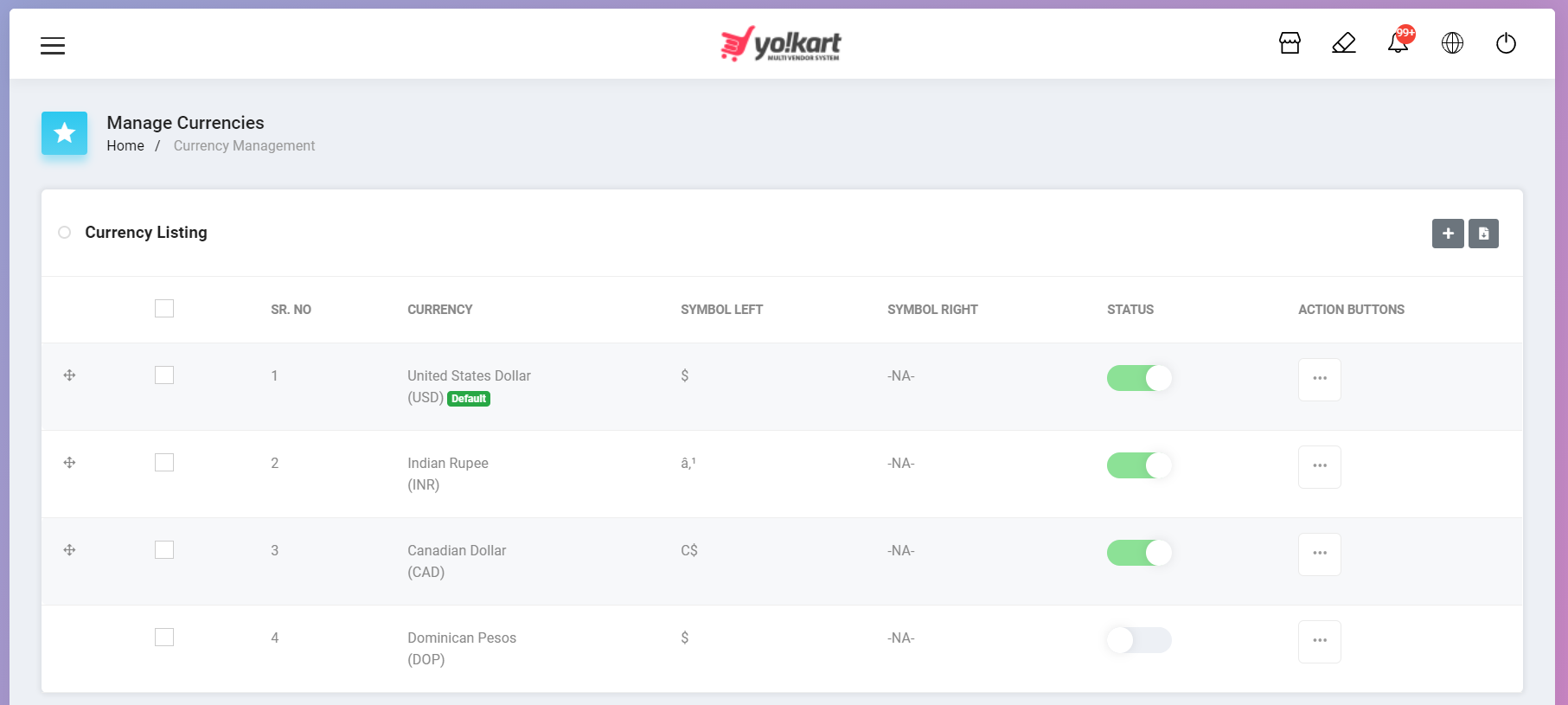
Task: Click the Currency column header
Action: [x=440, y=310]
